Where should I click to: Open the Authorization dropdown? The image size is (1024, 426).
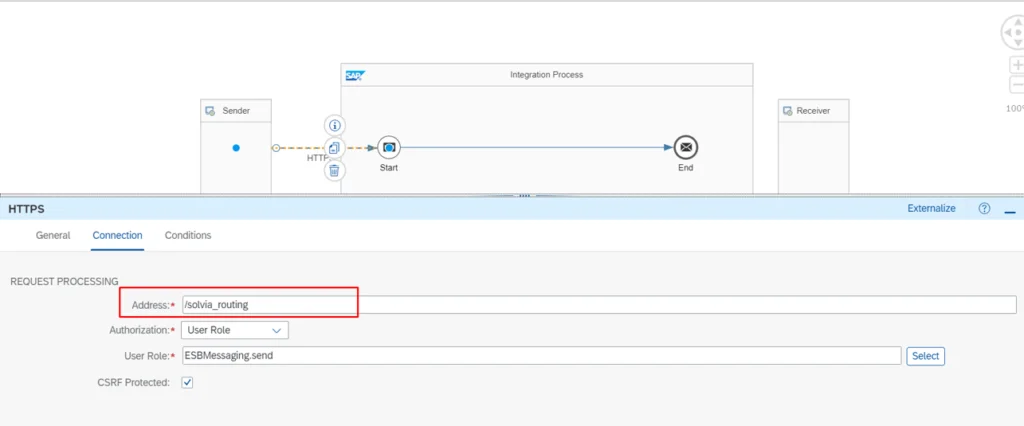[235, 330]
